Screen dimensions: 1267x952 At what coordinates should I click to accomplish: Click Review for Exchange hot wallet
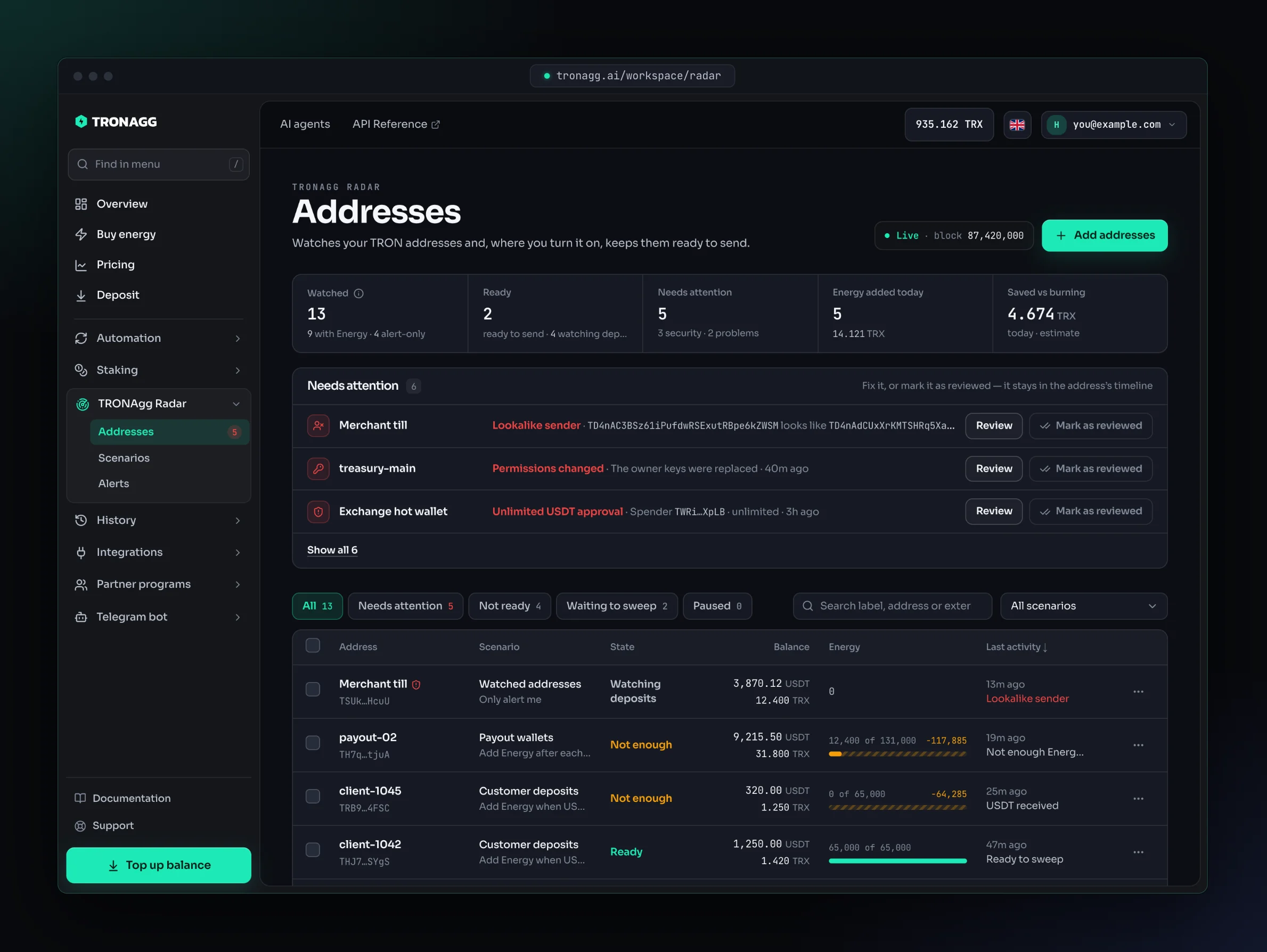994,512
